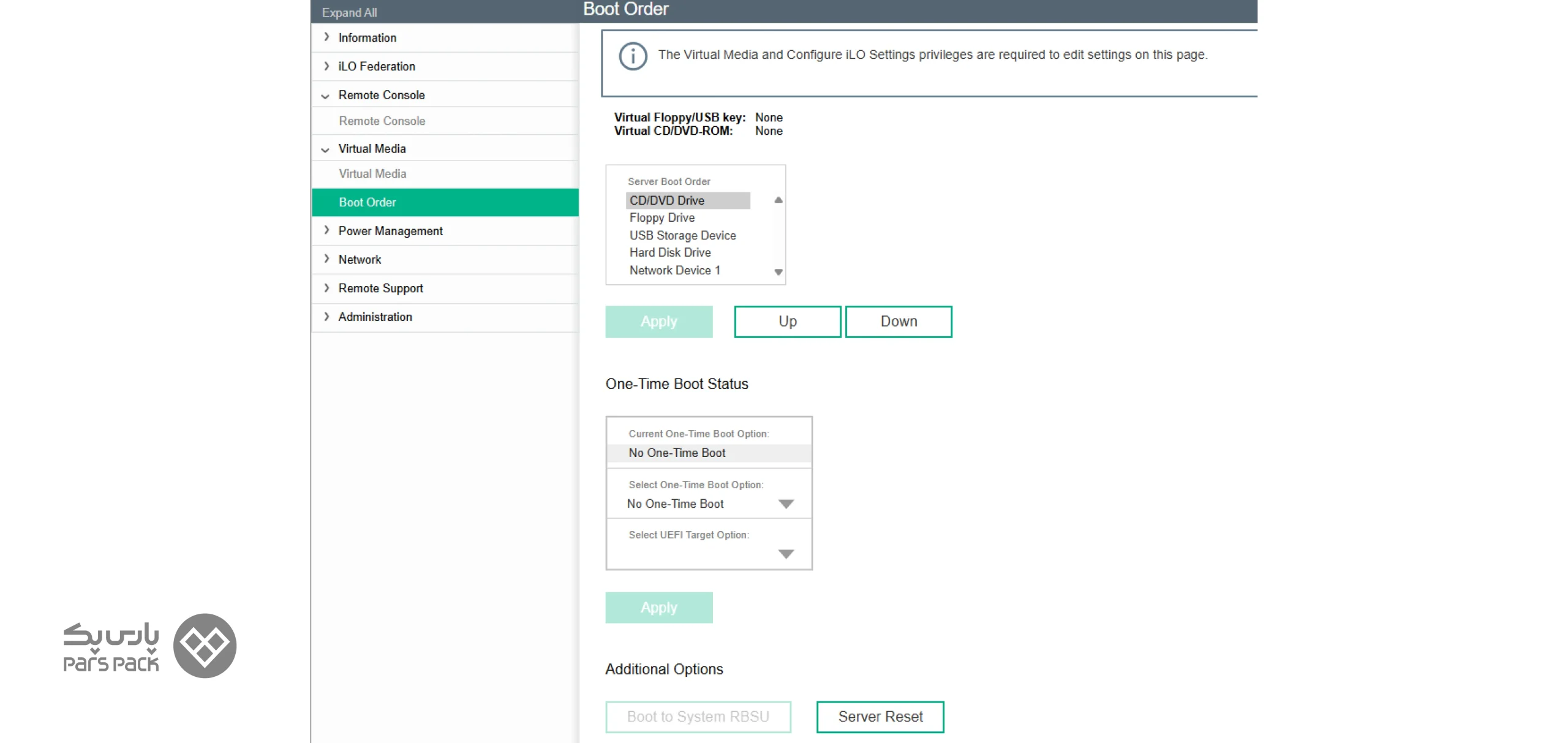Viewport: 1568px width, 743px height.
Task: Click Expand All in the sidebar header
Action: pos(349,12)
